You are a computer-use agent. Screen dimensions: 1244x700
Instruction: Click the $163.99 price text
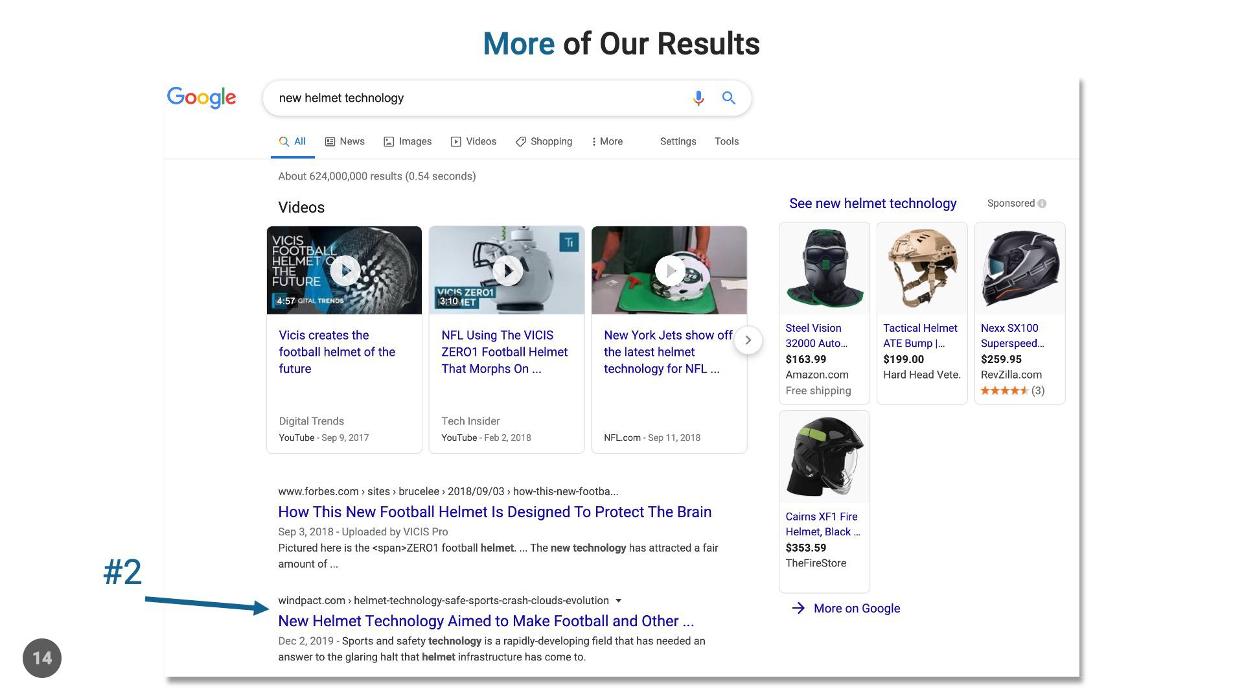pyautogui.click(x=806, y=359)
